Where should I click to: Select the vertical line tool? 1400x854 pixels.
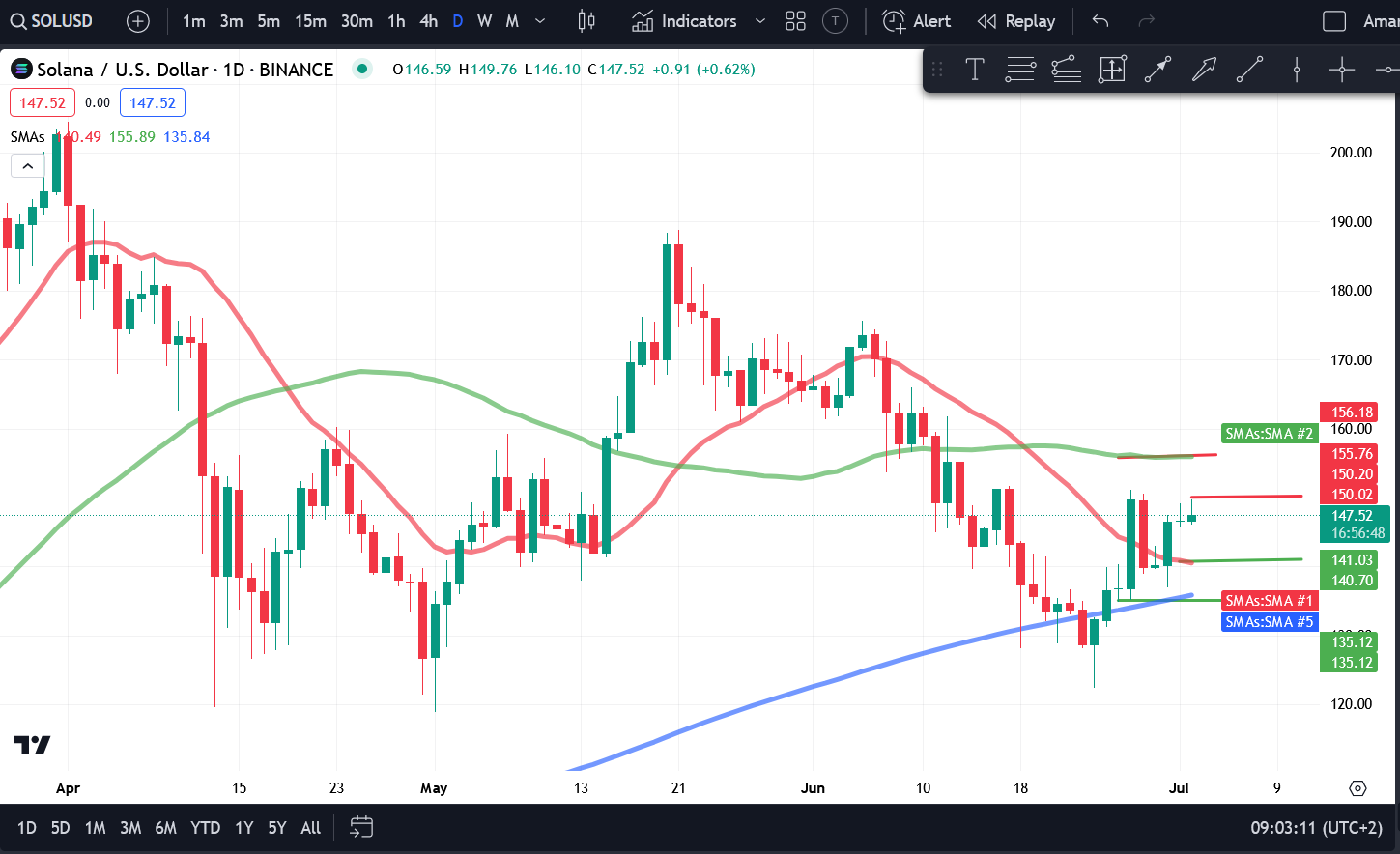tap(1297, 69)
